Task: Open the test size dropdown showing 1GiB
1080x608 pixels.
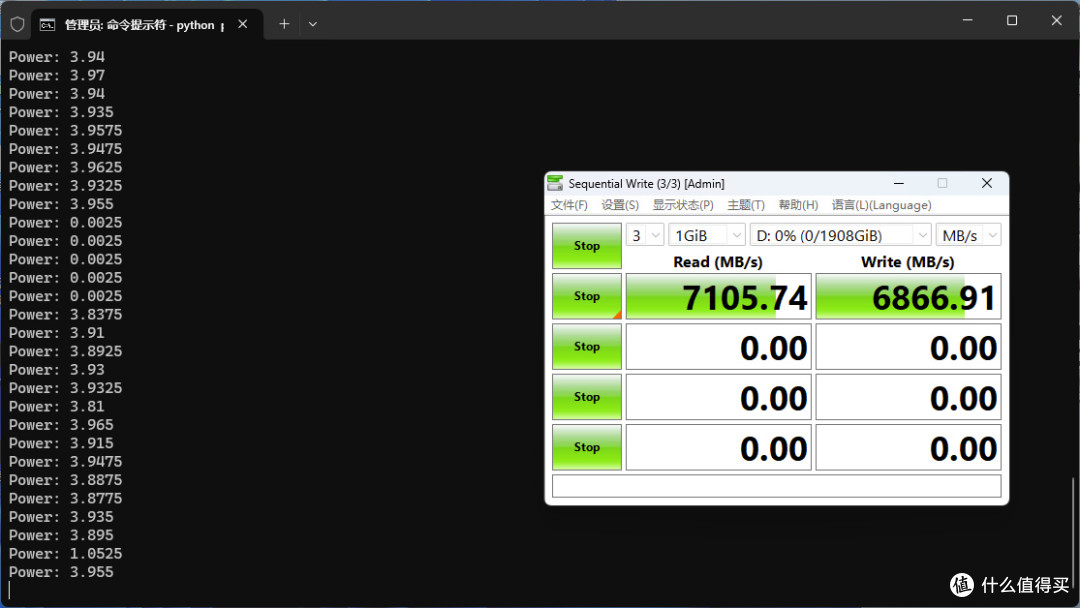Action: (707, 235)
